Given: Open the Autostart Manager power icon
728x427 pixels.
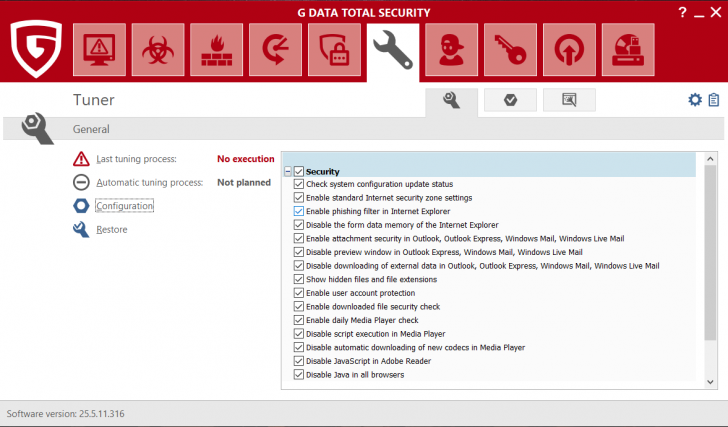Looking at the screenshot, I should coord(569,50).
